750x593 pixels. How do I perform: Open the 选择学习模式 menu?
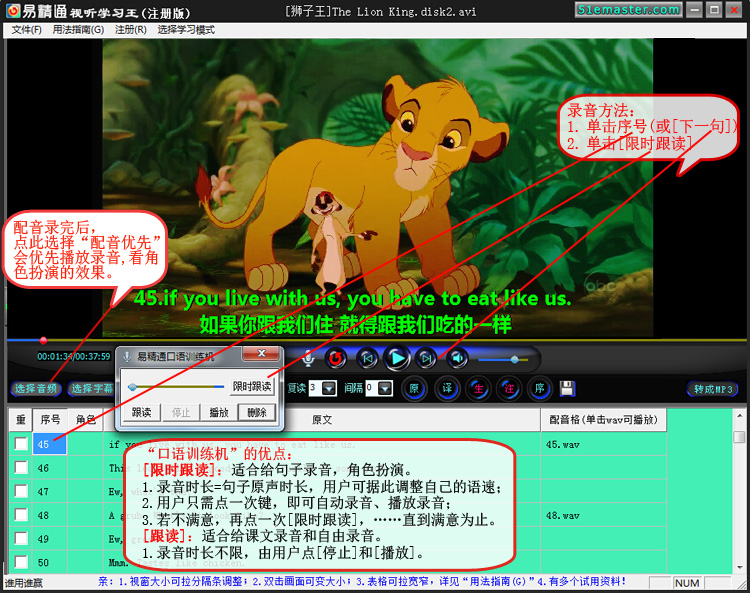point(186,30)
